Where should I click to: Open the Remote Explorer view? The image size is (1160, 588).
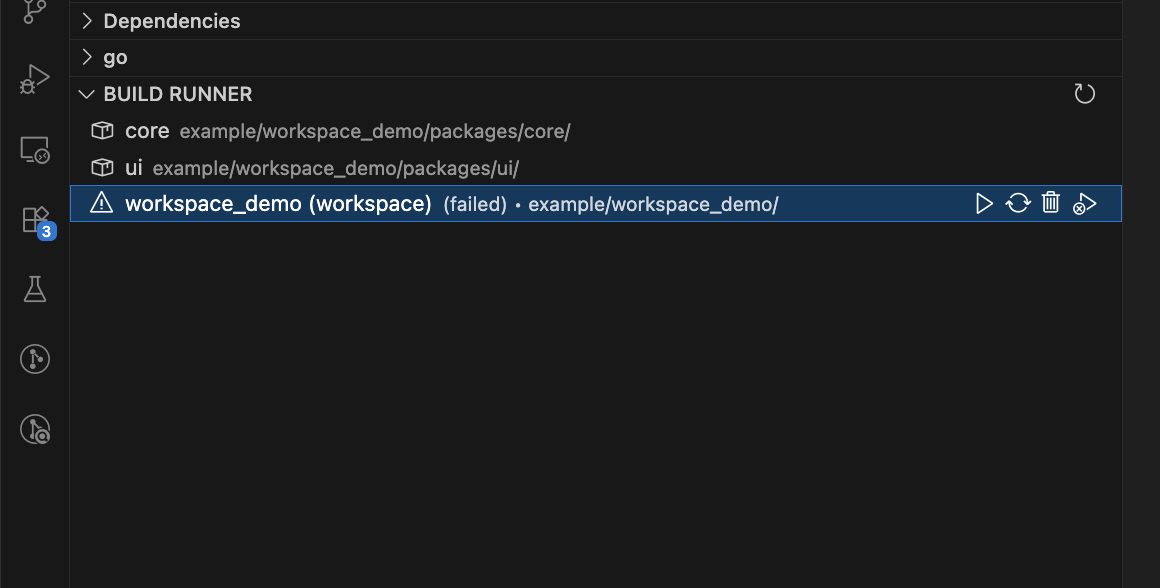click(34, 149)
